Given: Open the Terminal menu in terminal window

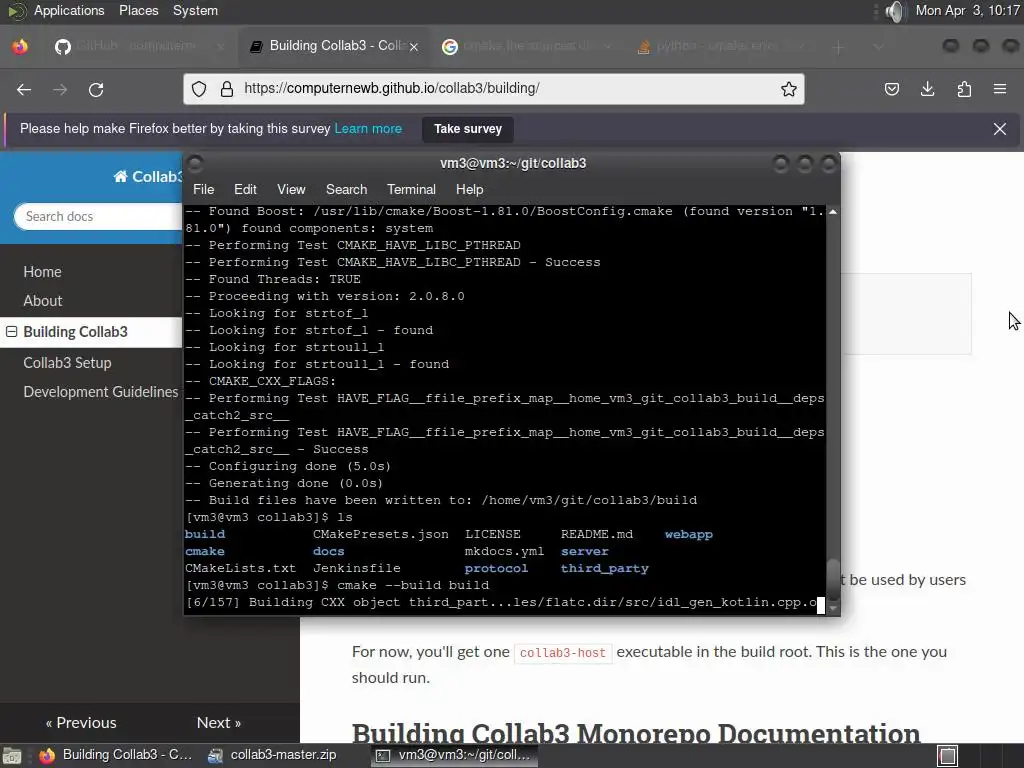Looking at the screenshot, I should pyautogui.click(x=411, y=189).
